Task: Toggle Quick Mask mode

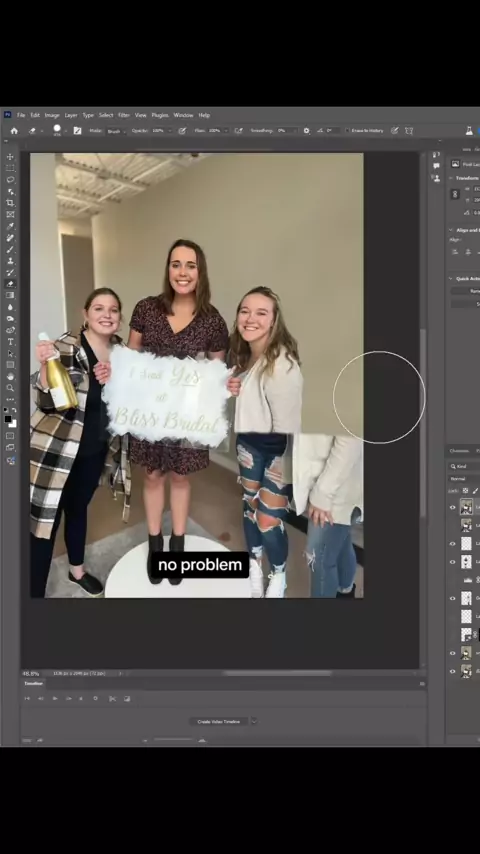Action: pos(10,436)
